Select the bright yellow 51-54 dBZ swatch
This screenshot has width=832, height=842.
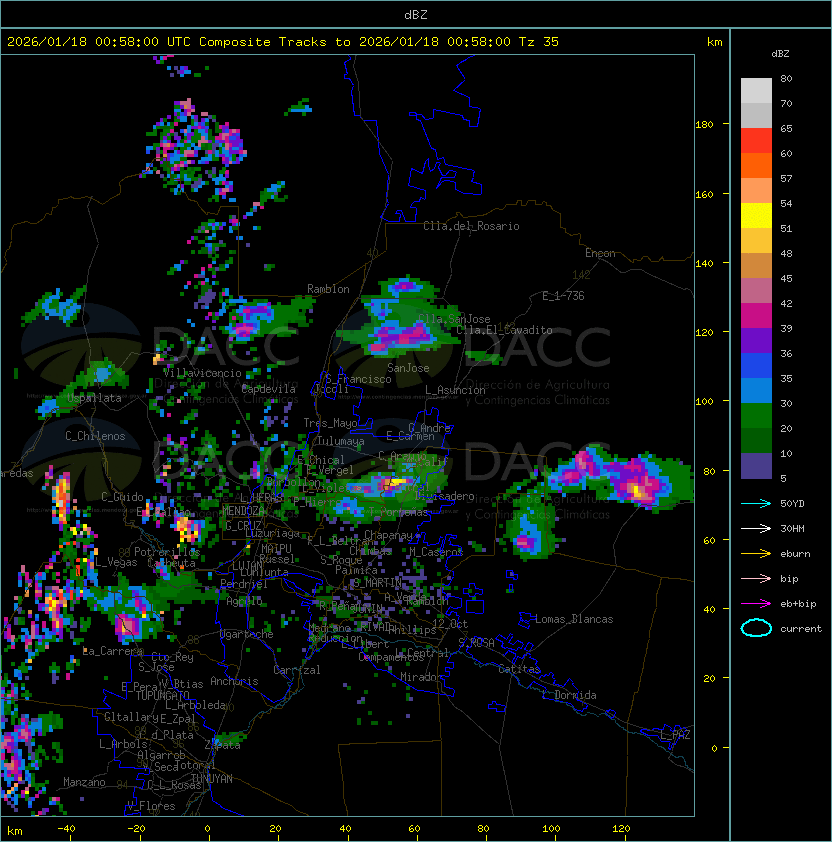click(x=756, y=215)
